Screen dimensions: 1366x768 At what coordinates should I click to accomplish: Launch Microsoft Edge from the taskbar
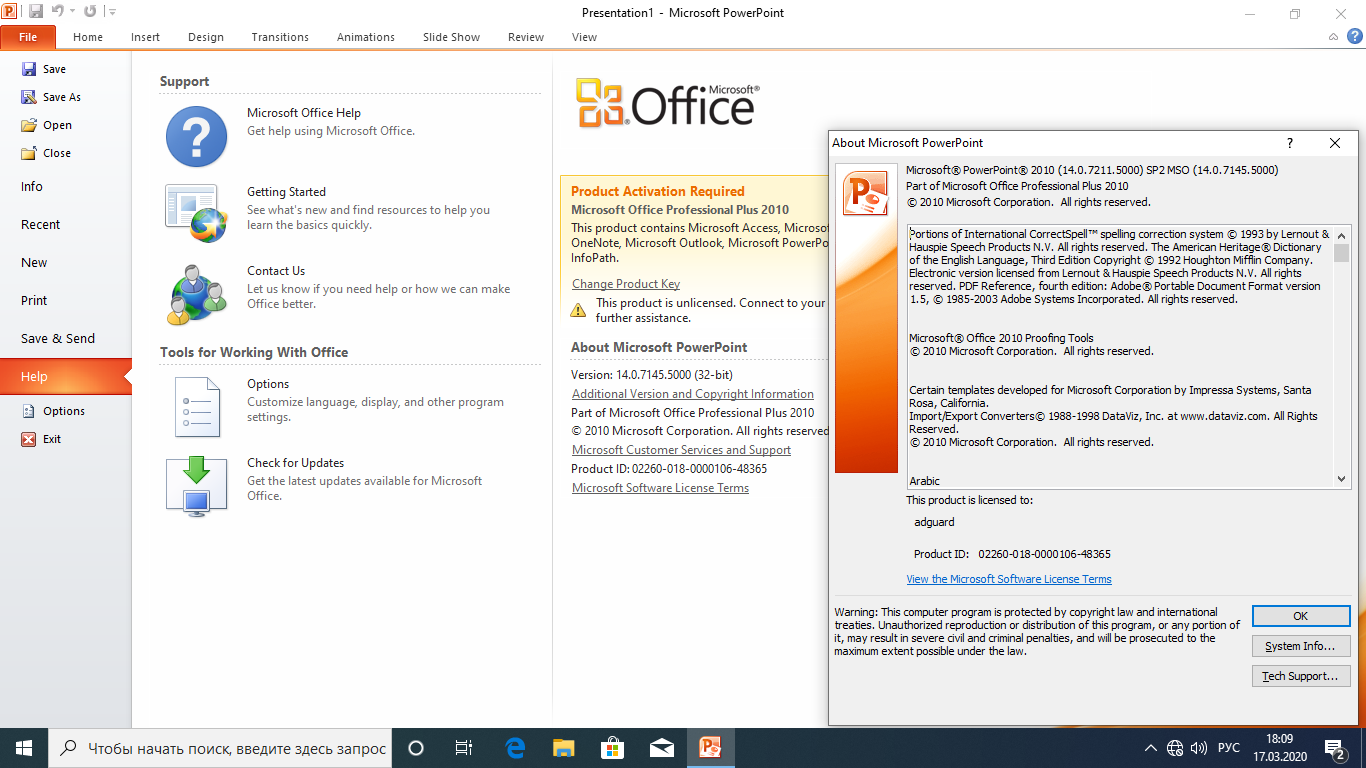click(515, 748)
